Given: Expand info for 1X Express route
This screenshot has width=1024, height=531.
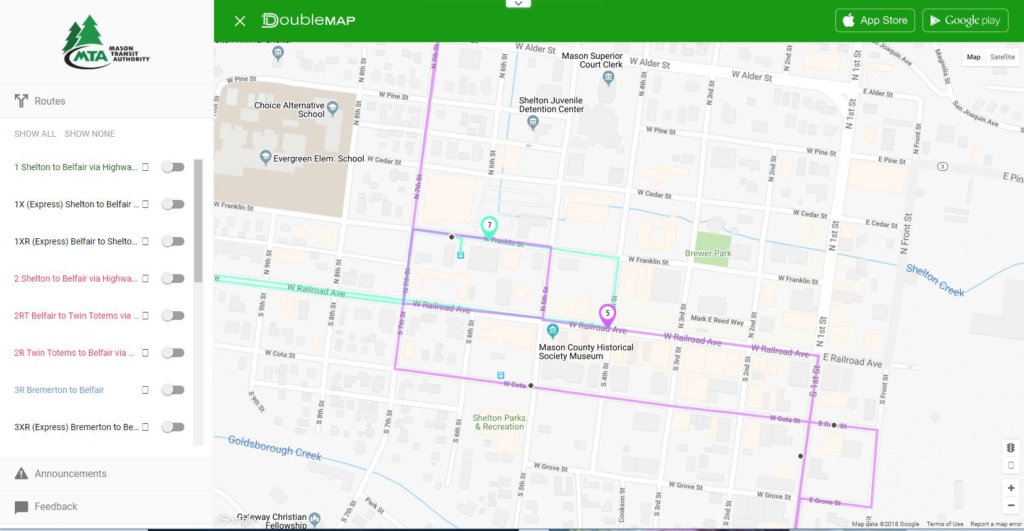Looking at the screenshot, I should pos(145,204).
